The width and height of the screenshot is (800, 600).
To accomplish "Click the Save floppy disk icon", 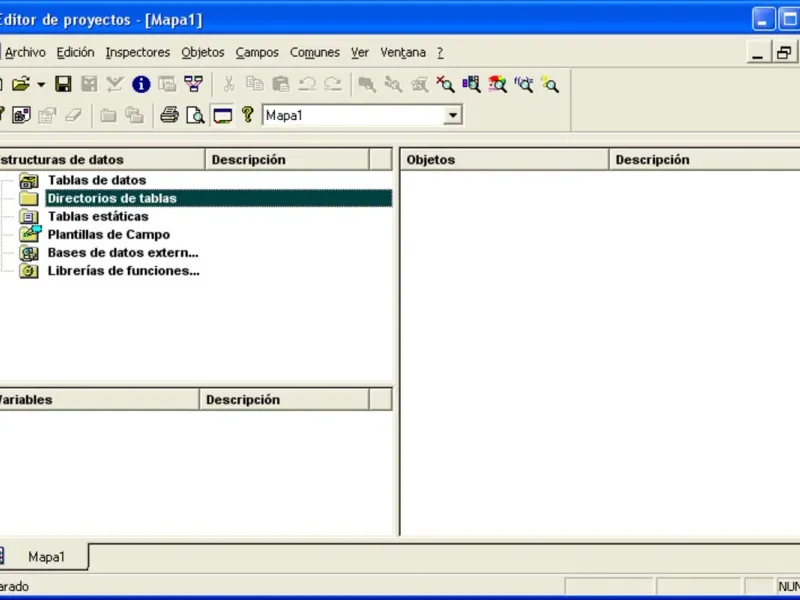I will click(x=63, y=84).
